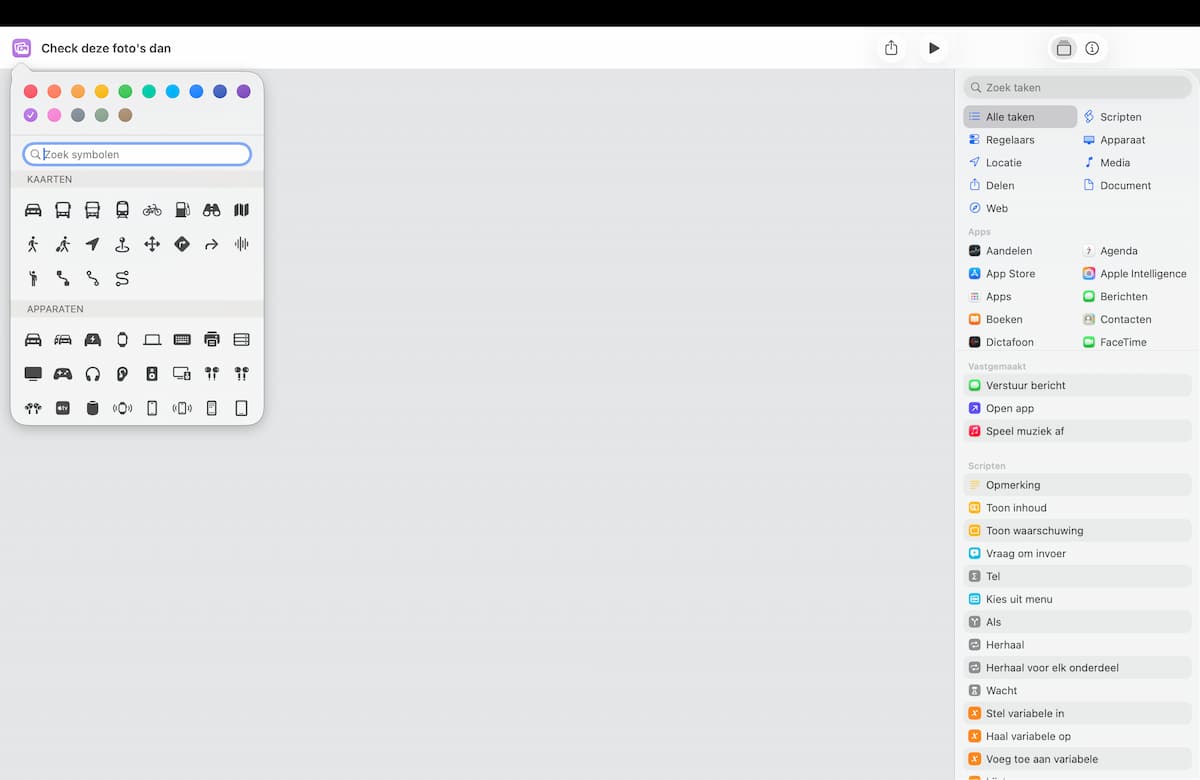Select the red color swatch
Screen dimensions: 1200x780
point(31,91)
